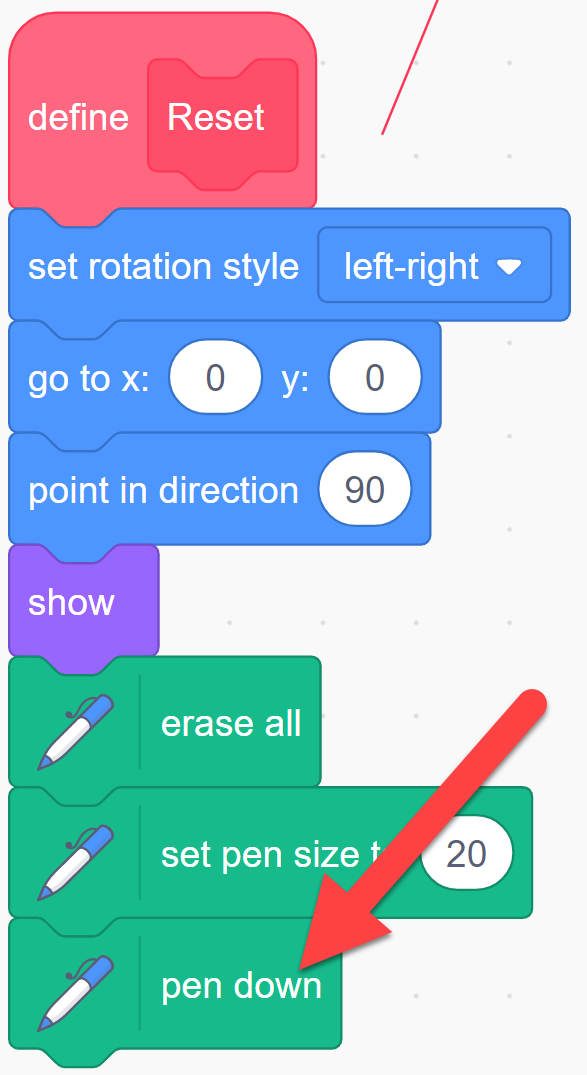Select the x value field of go to block
This screenshot has height=1075, width=587.
coord(215,377)
